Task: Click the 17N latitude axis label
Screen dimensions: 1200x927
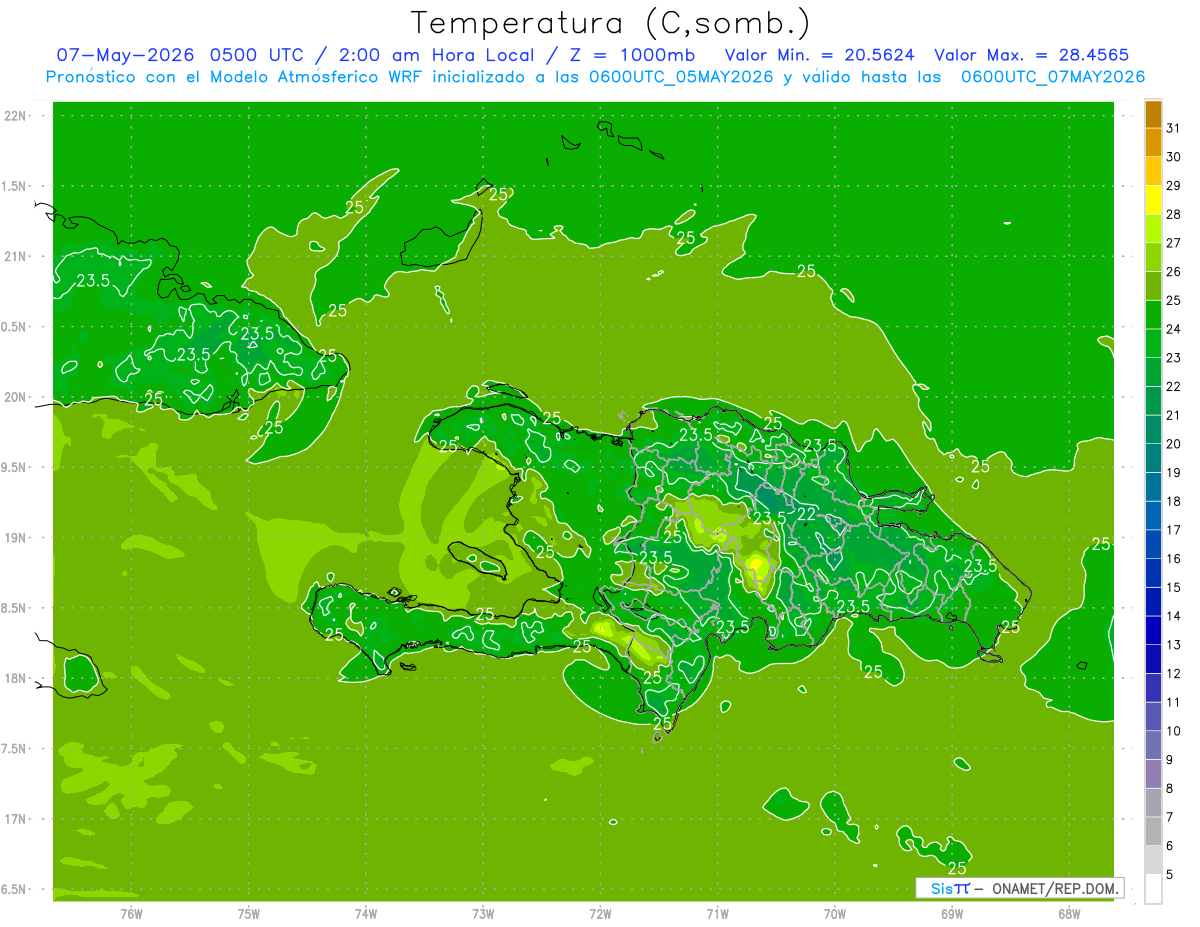Action: pyautogui.click(x=16, y=819)
